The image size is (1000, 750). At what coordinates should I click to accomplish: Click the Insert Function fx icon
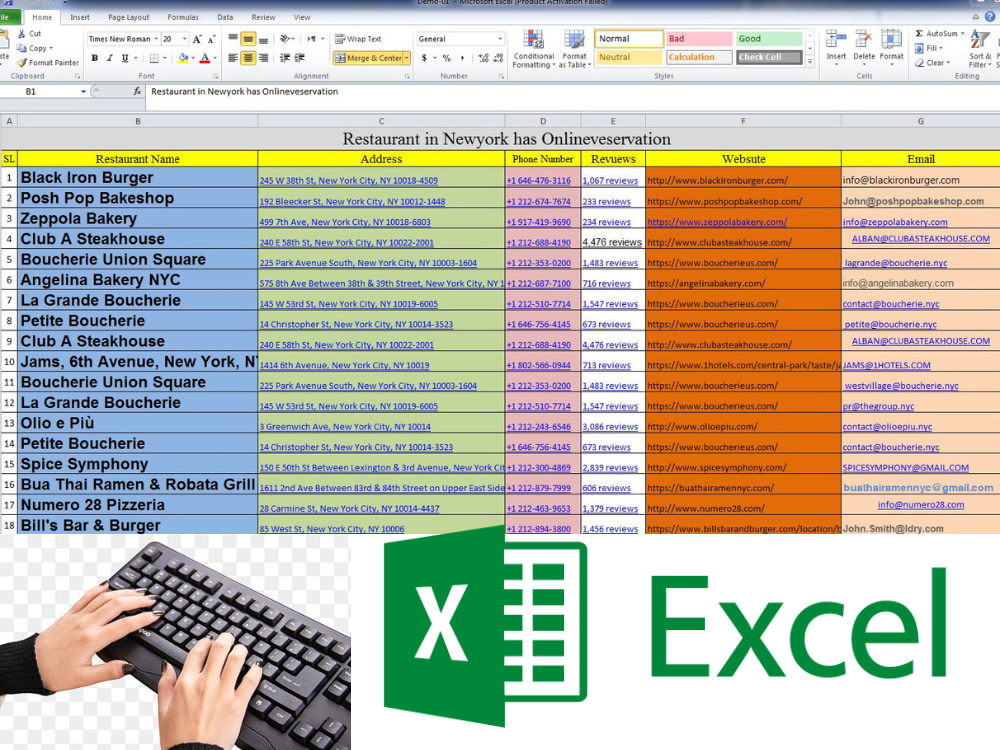[x=137, y=91]
